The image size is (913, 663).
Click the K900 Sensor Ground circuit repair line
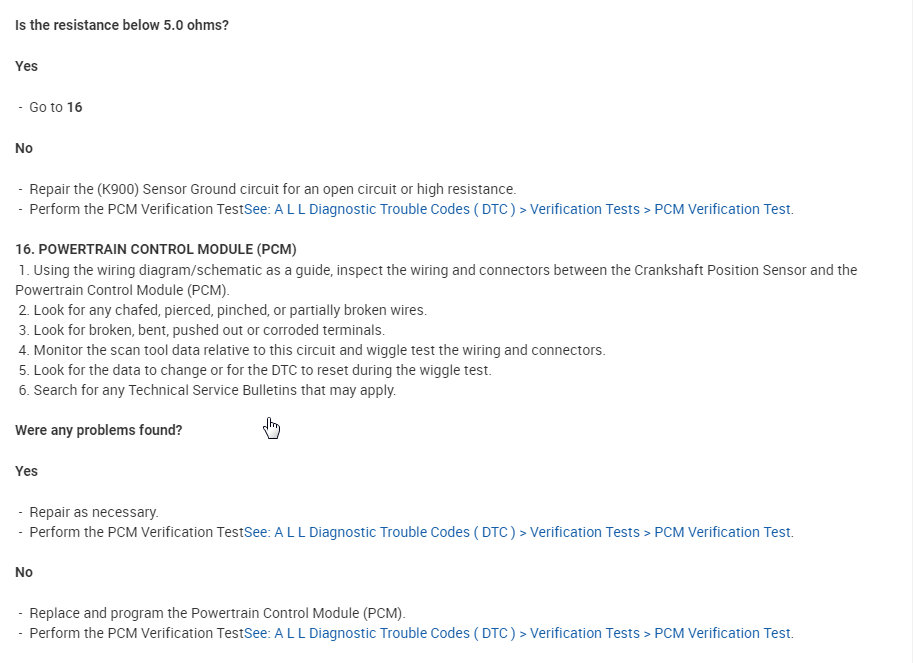click(x=272, y=189)
